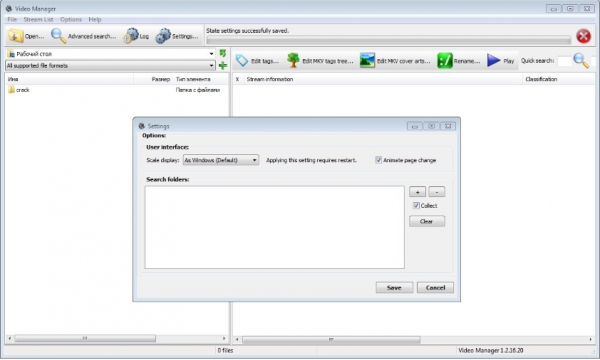Open Edit MKV cover arts
The image size is (600, 360).
click(367, 60)
